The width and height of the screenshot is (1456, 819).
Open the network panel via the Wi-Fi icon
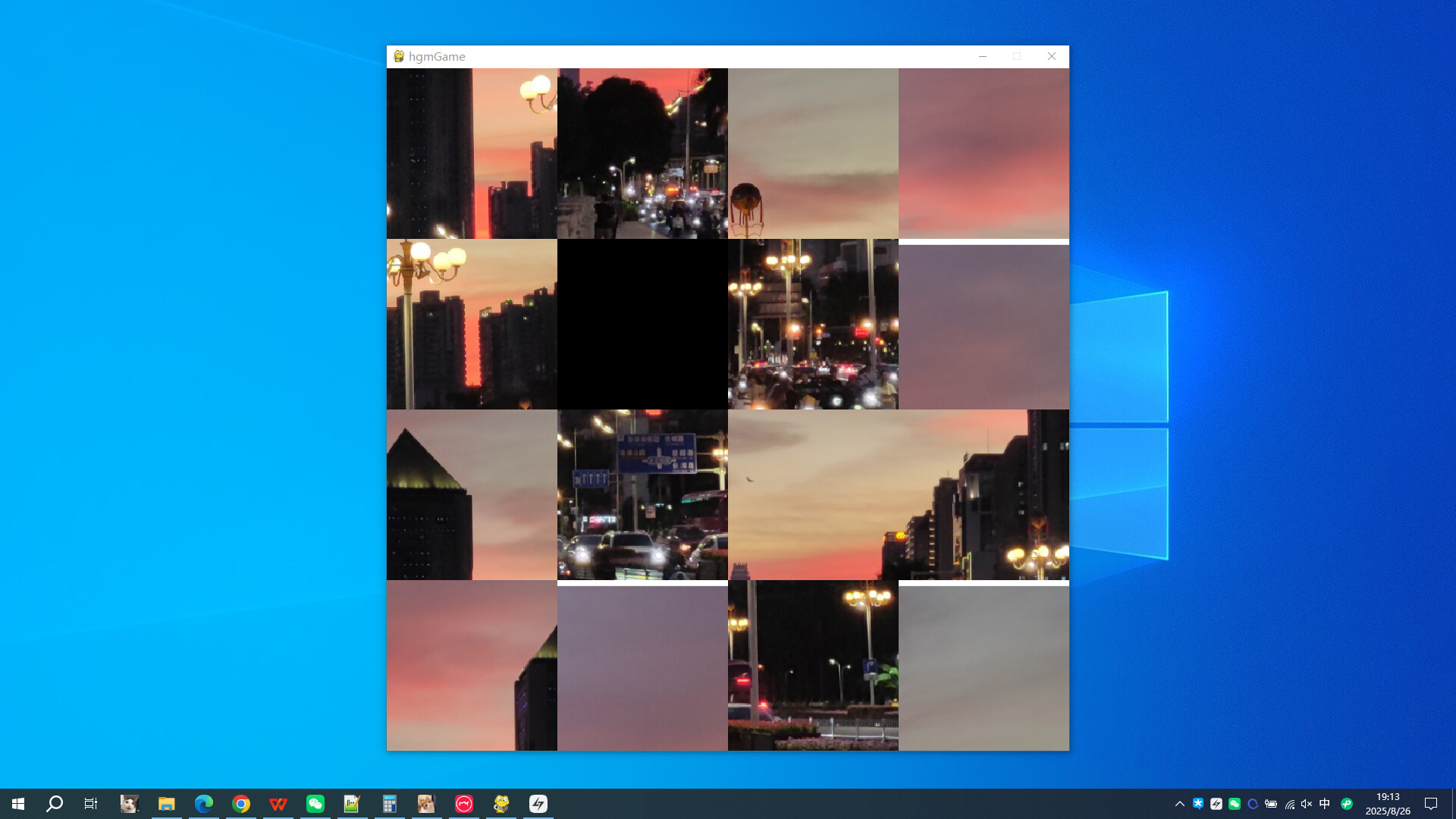pos(1291,804)
